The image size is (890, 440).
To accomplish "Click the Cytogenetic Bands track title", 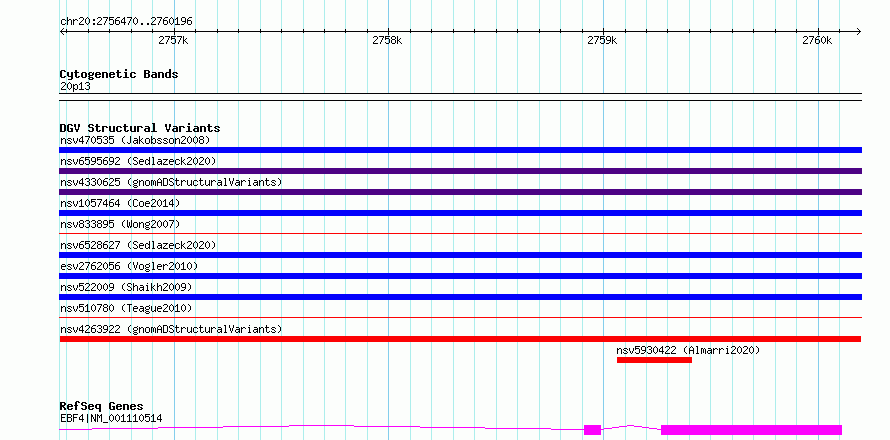I will [119, 74].
